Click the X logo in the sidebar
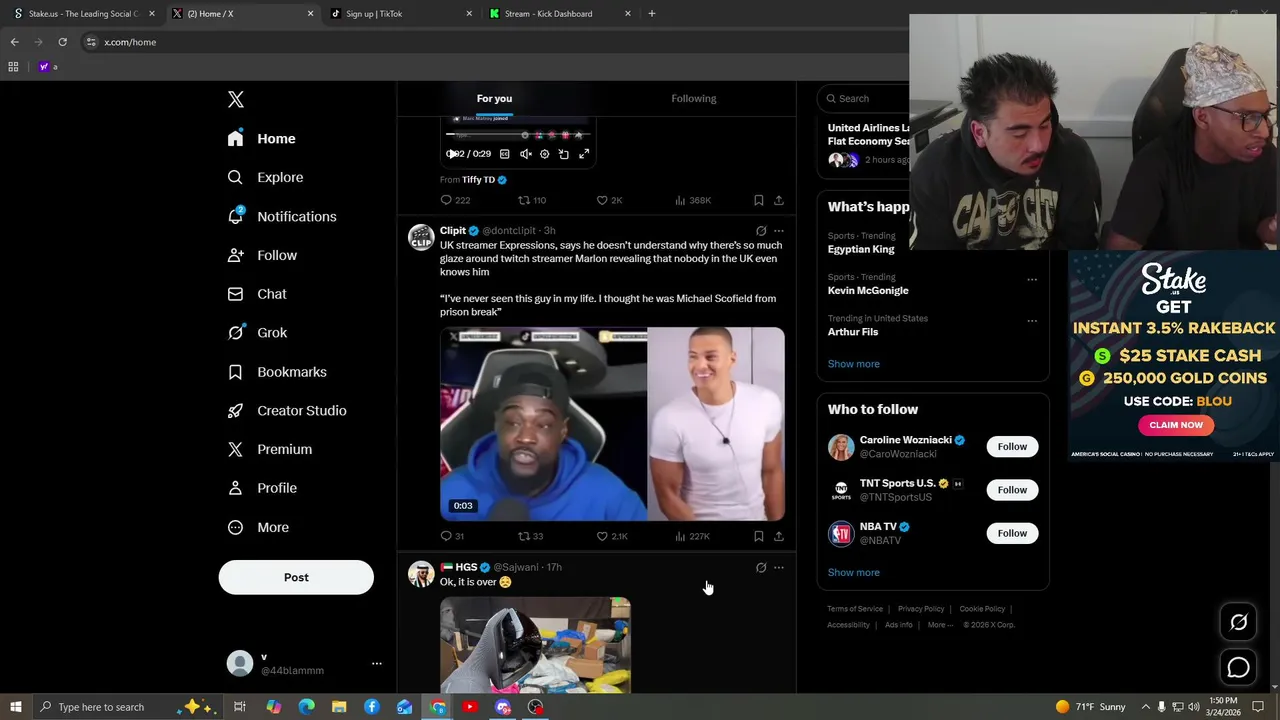 coord(236,99)
